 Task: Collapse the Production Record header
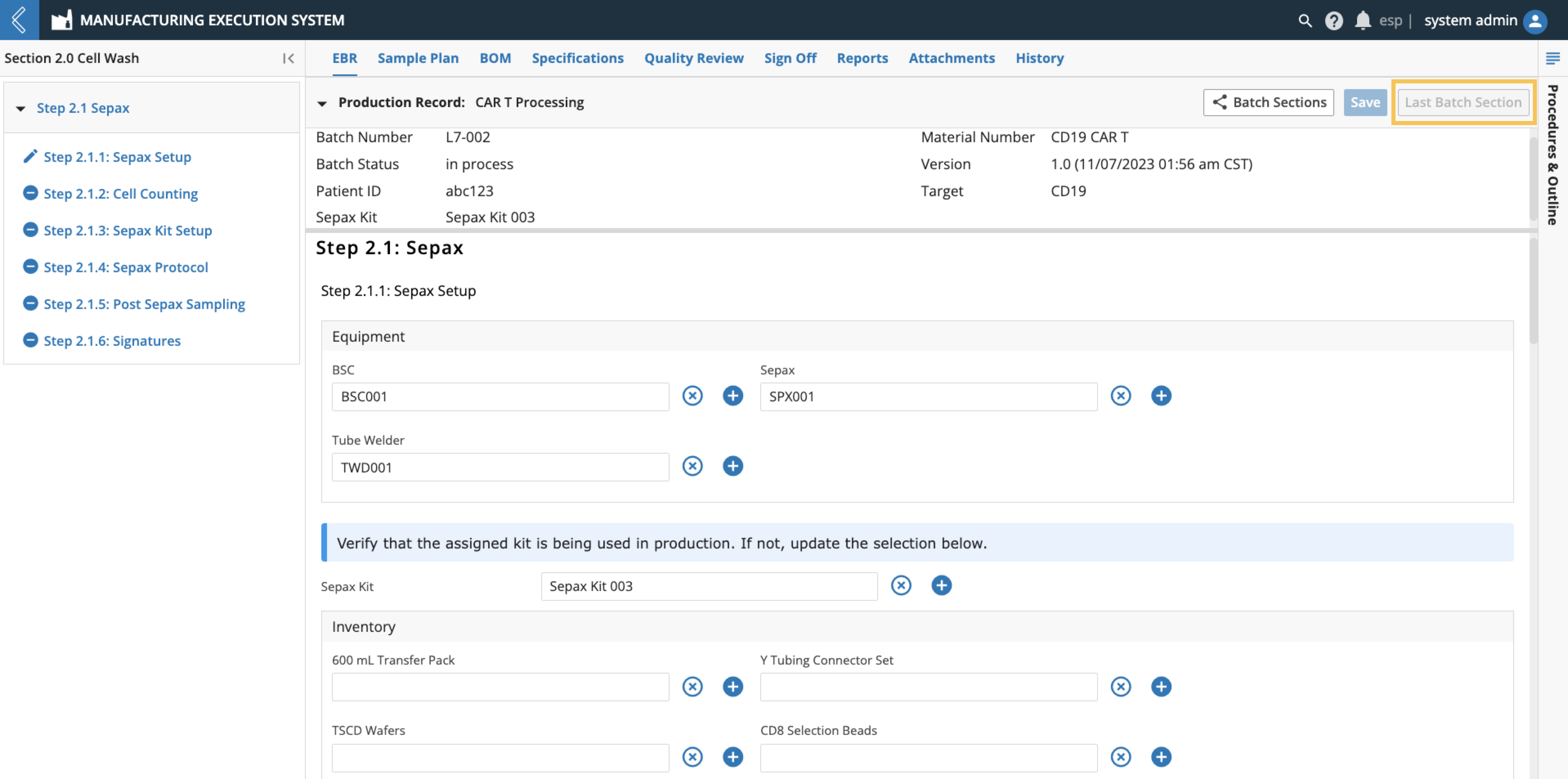click(322, 103)
